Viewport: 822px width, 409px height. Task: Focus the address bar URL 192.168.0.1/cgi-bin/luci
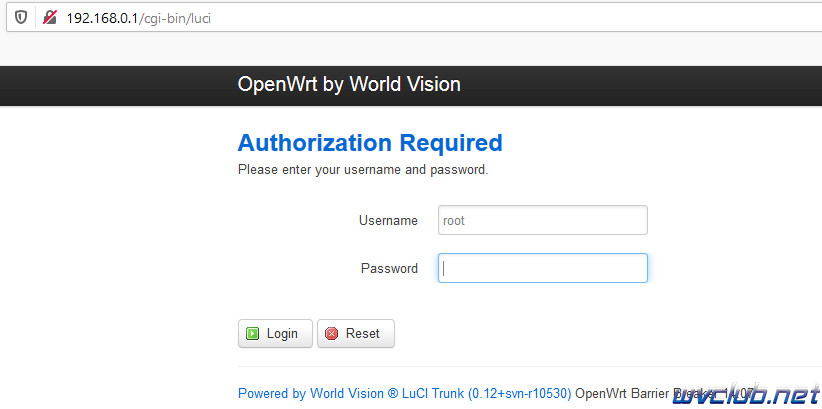click(x=139, y=18)
